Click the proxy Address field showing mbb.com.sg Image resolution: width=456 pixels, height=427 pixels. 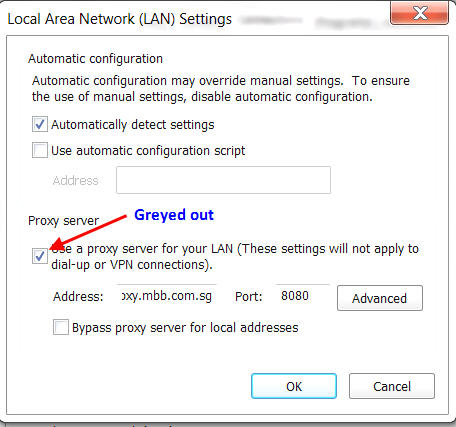pos(167,296)
